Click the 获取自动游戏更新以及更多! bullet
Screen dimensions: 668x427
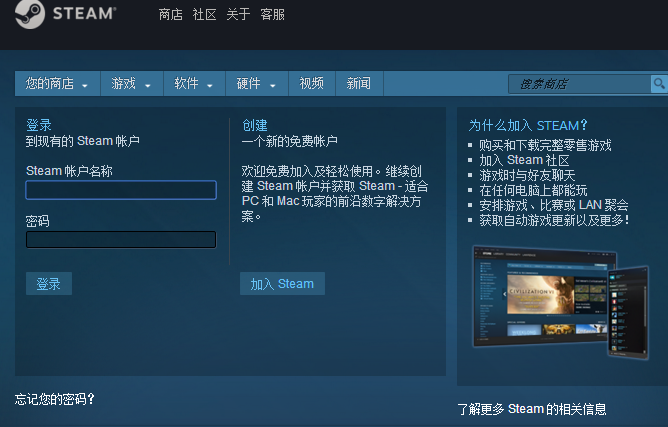(554, 220)
